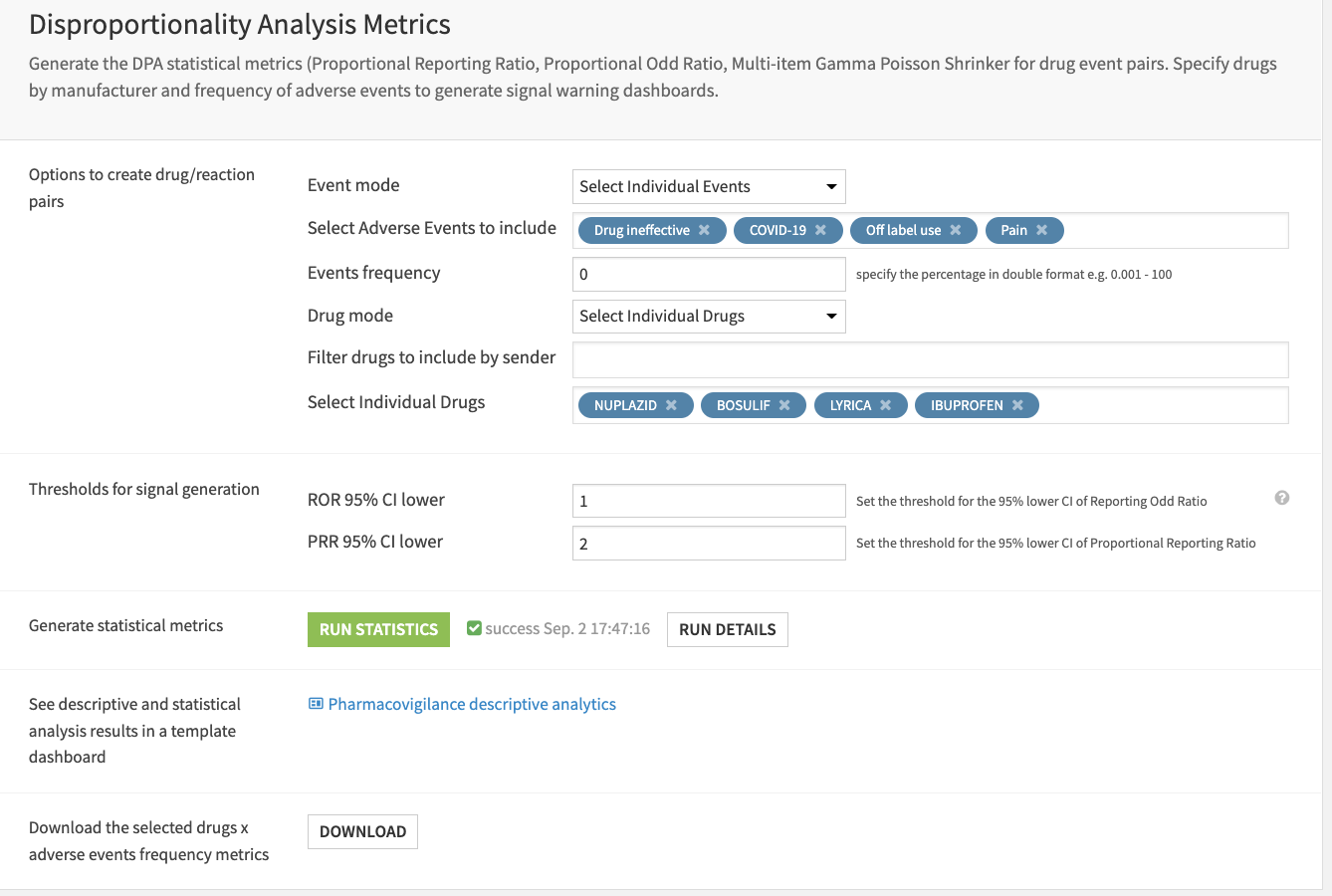Remove the Drug ineffective event tag
The height and width of the screenshot is (896, 1332).
tap(706, 230)
